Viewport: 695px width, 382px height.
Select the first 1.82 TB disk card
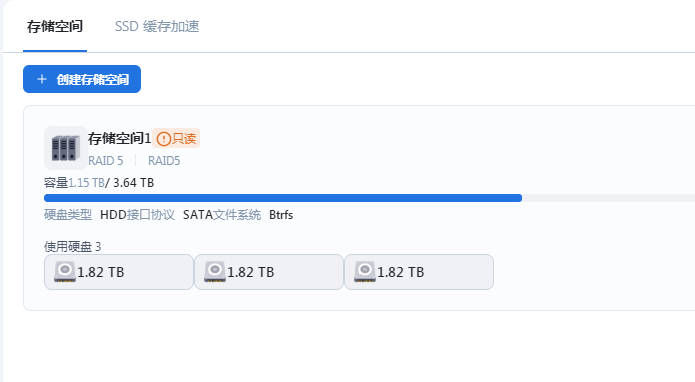(119, 272)
